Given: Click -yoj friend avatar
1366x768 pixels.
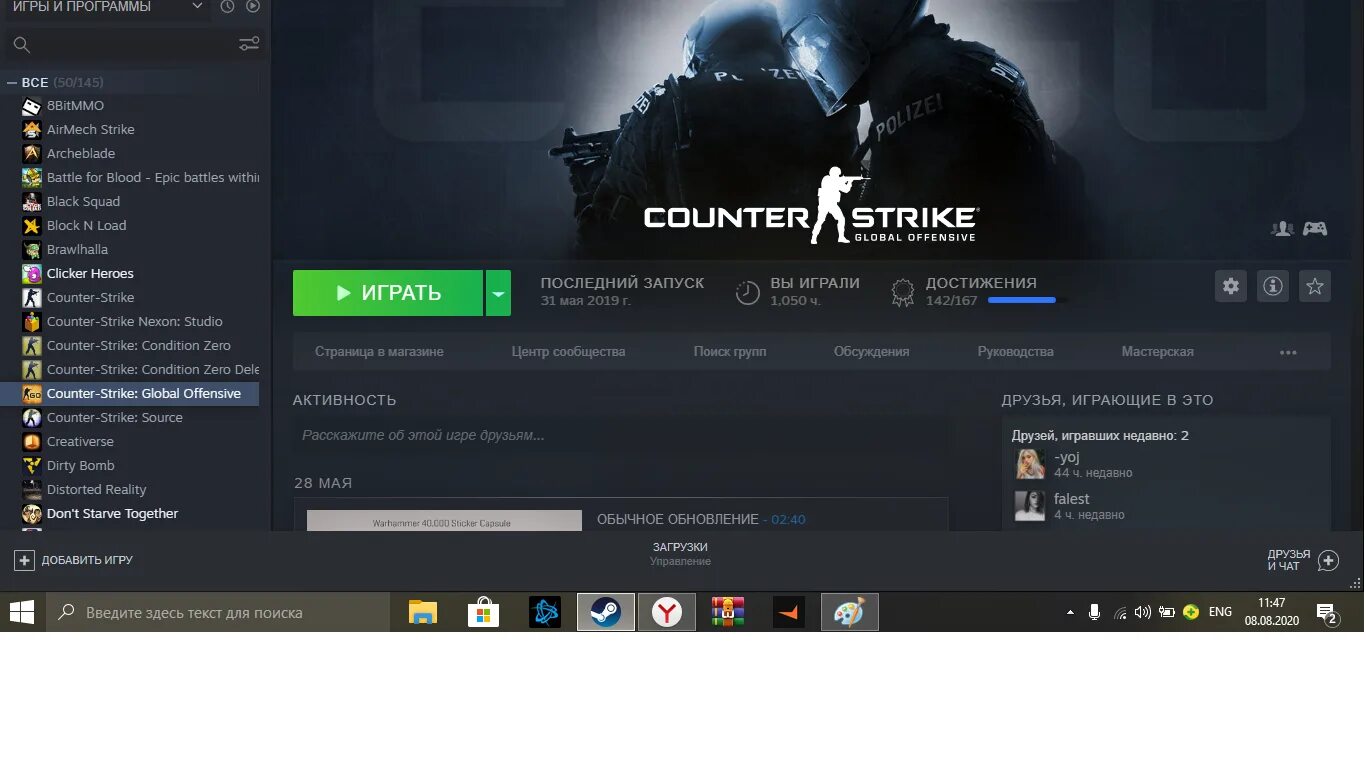Looking at the screenshot, I should point(1030,464).
